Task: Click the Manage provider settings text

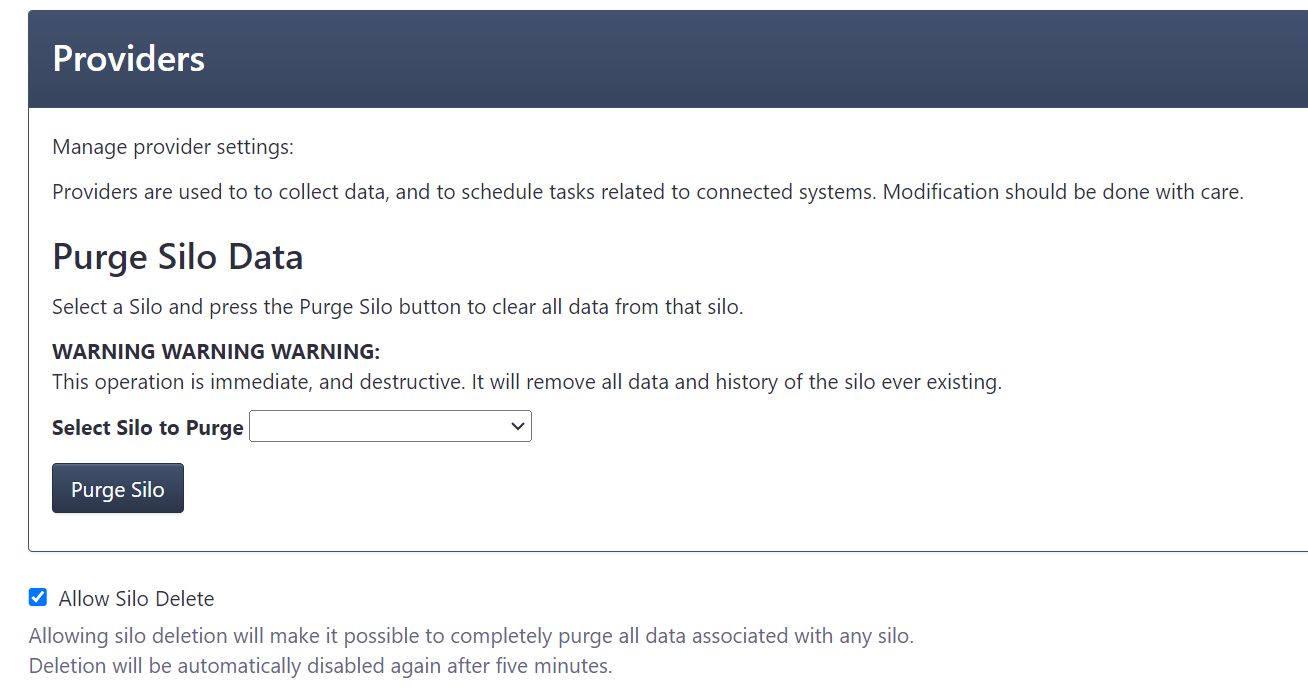Action: click(173, 147)
